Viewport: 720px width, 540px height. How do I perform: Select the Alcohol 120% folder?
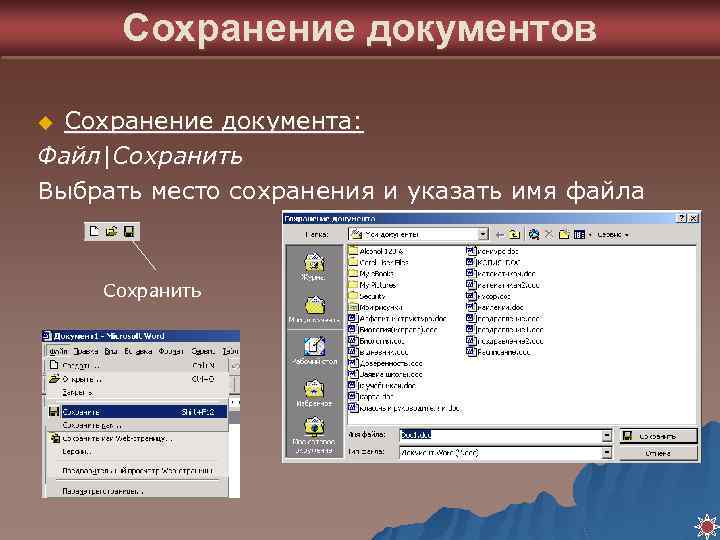(x=377, y=251)
